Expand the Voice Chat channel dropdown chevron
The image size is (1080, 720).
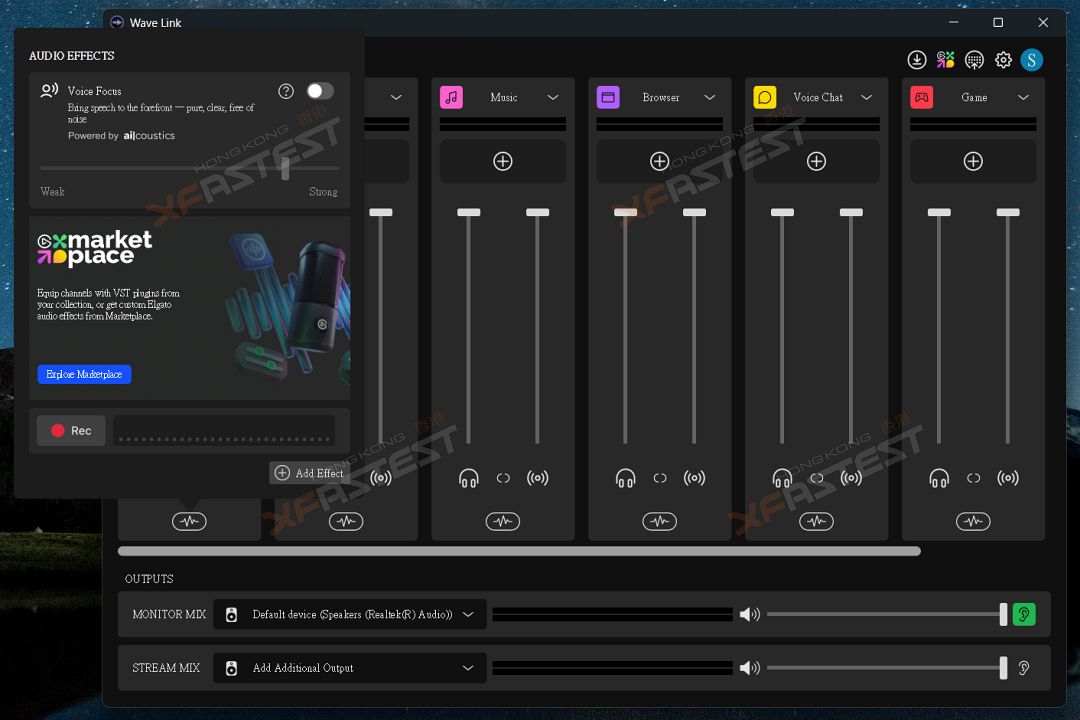click(x=866, y=97)
